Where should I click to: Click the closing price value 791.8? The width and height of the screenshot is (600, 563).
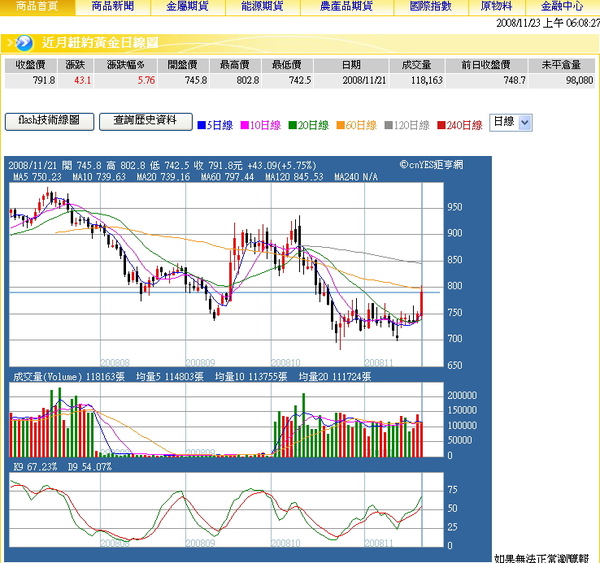[44, 80]
